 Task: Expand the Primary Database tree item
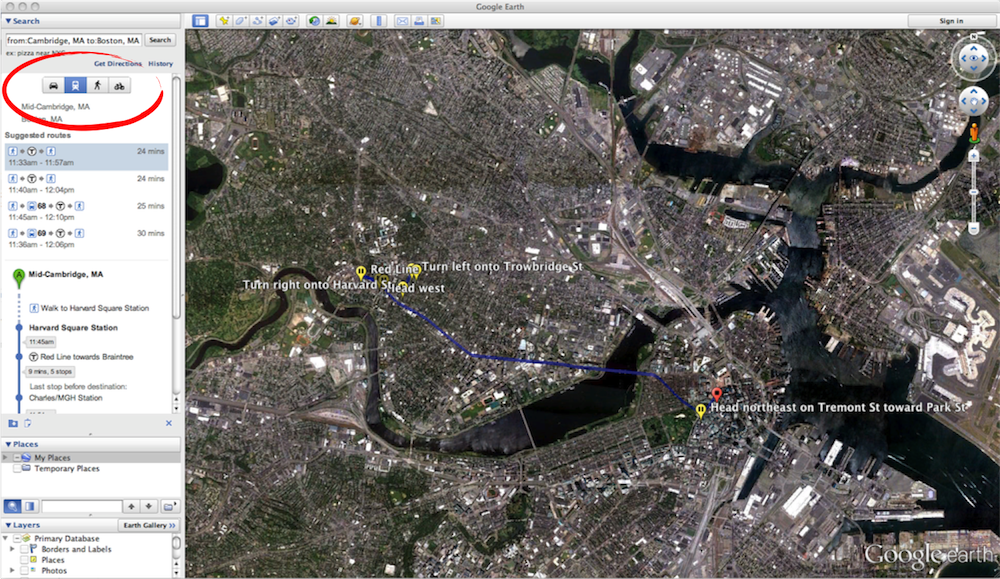point(6,538)
